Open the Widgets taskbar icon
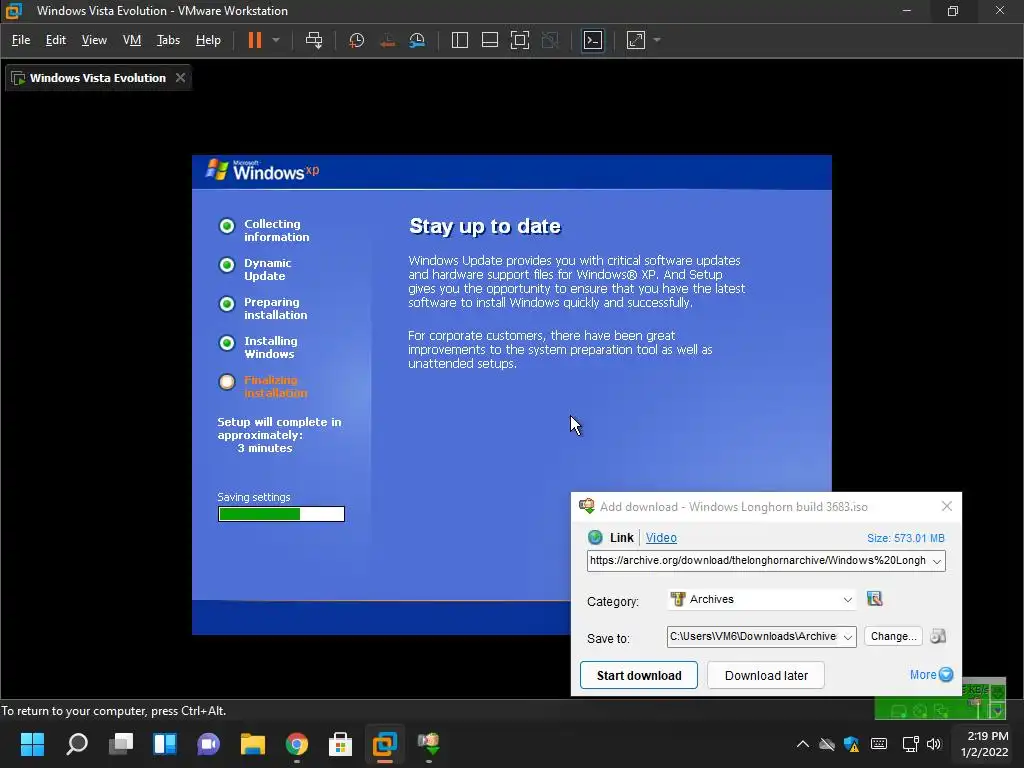 [x=165, y=744]
